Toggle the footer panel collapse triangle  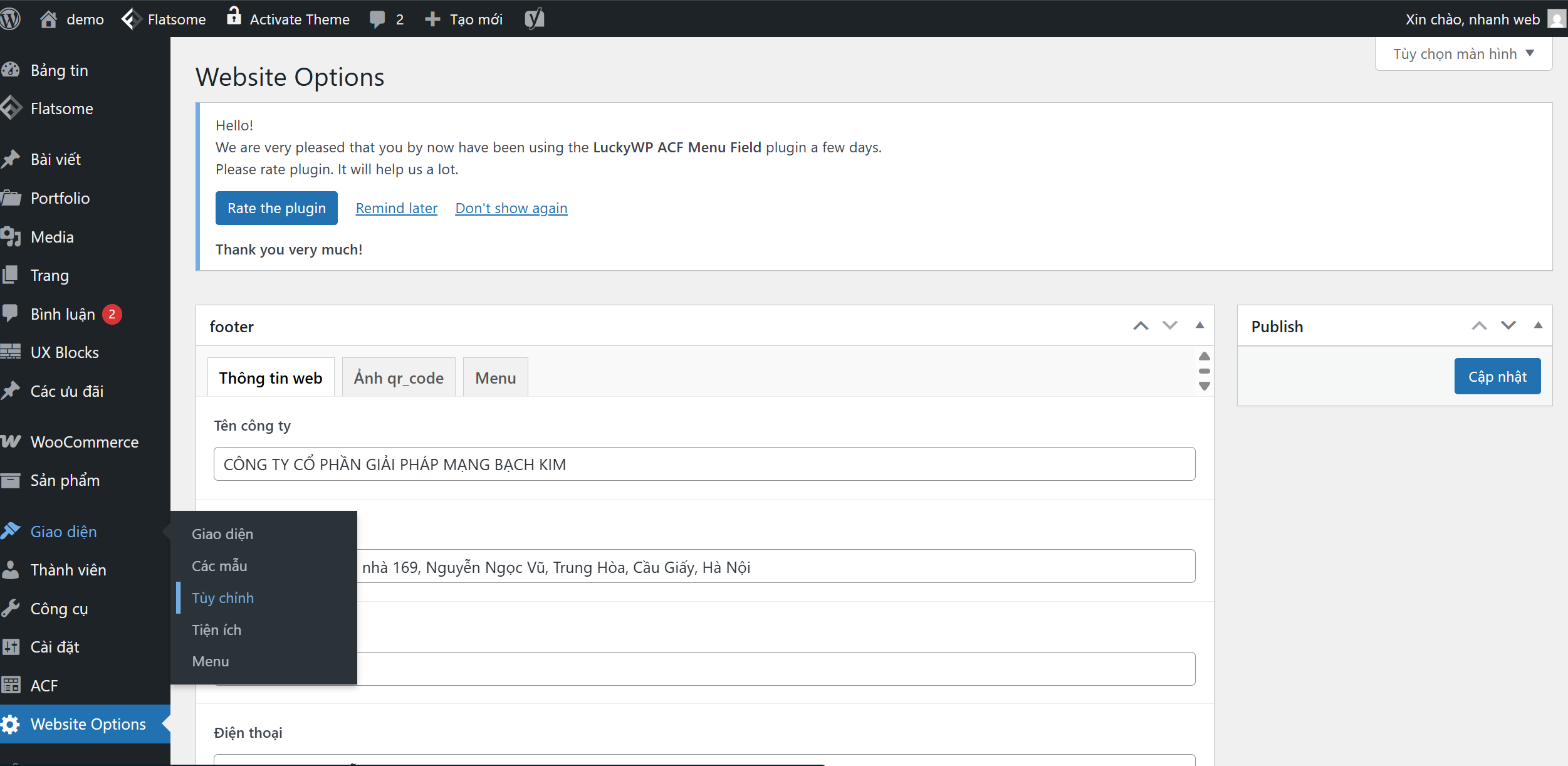click(1200, 325)
